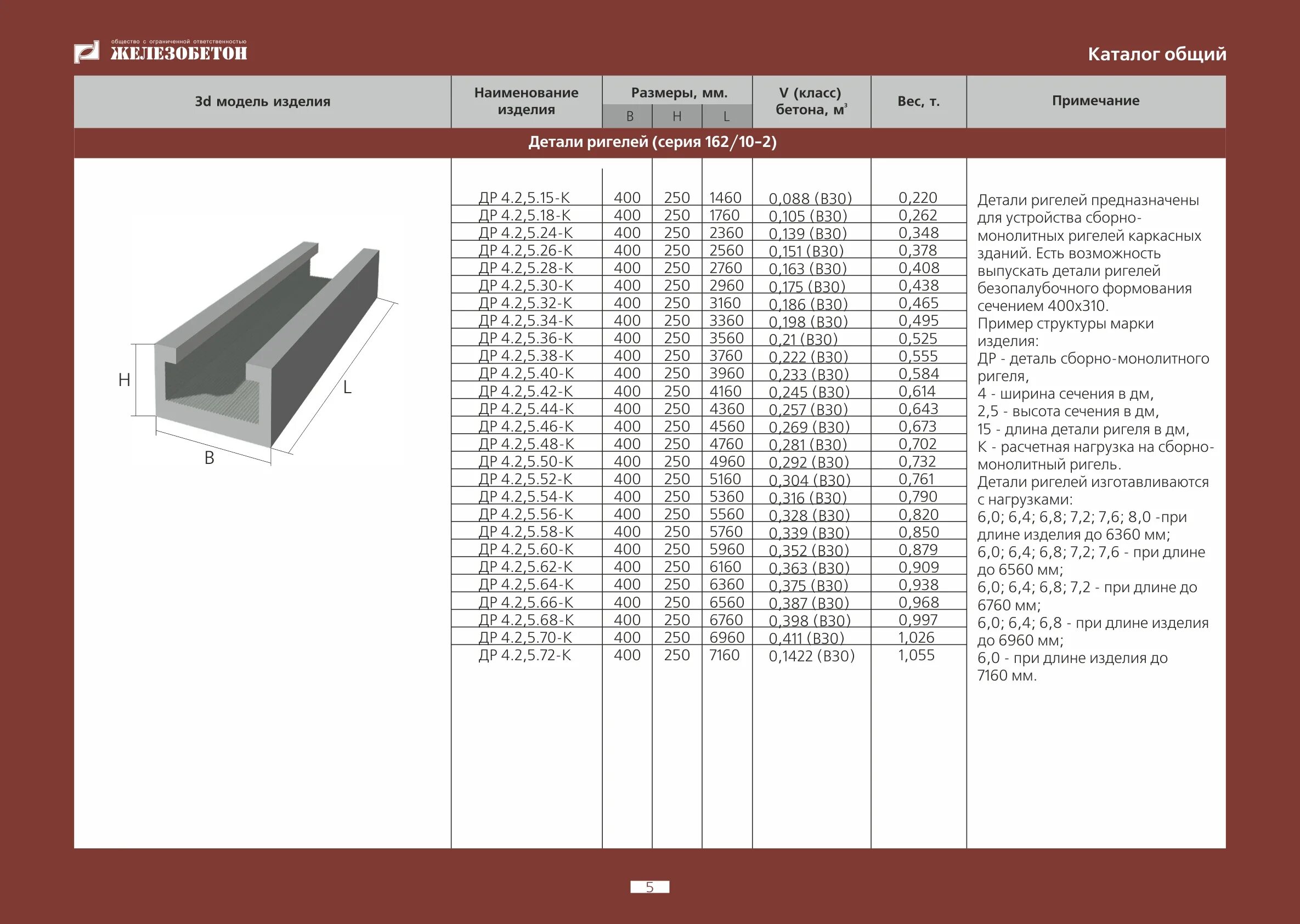Select the row name 'ДР 4.2,5.34-К'

(x=525, y=321)
